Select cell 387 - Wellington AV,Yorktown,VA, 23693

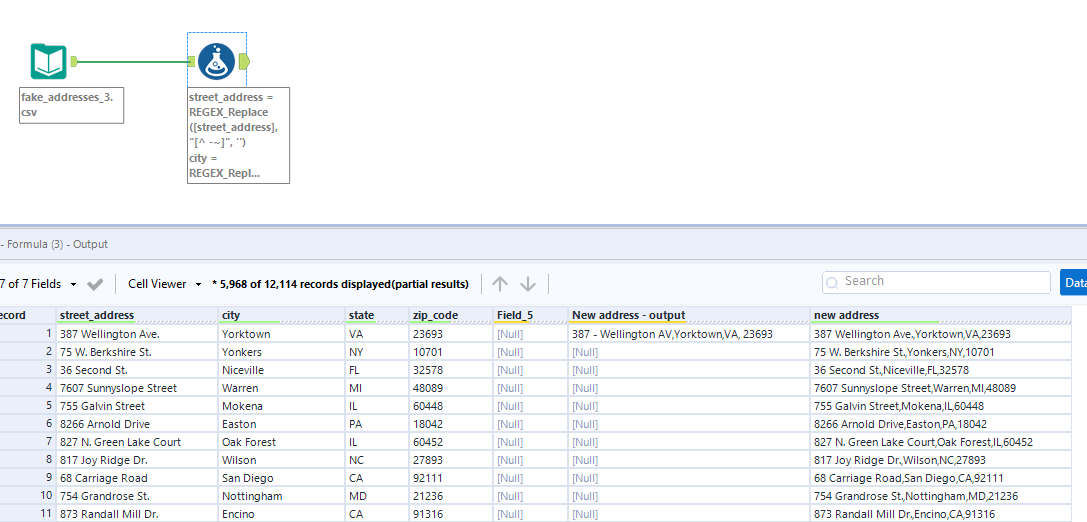[688, 334]
